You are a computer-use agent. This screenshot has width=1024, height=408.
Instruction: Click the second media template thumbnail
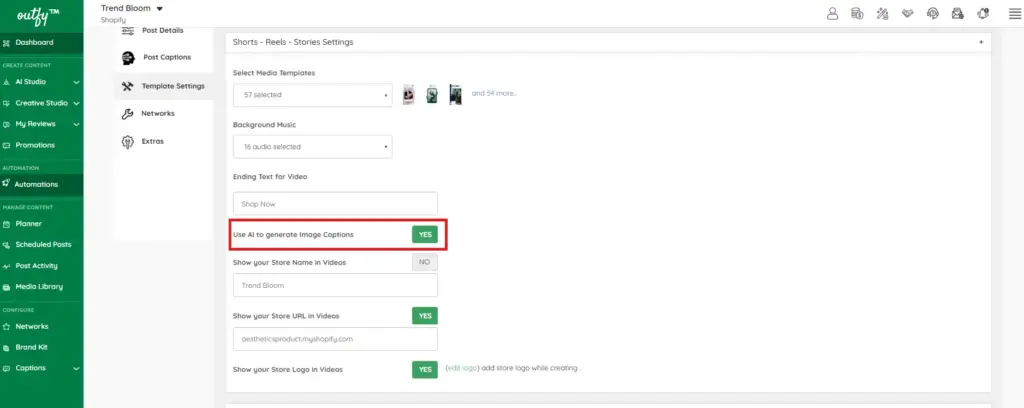432,95
